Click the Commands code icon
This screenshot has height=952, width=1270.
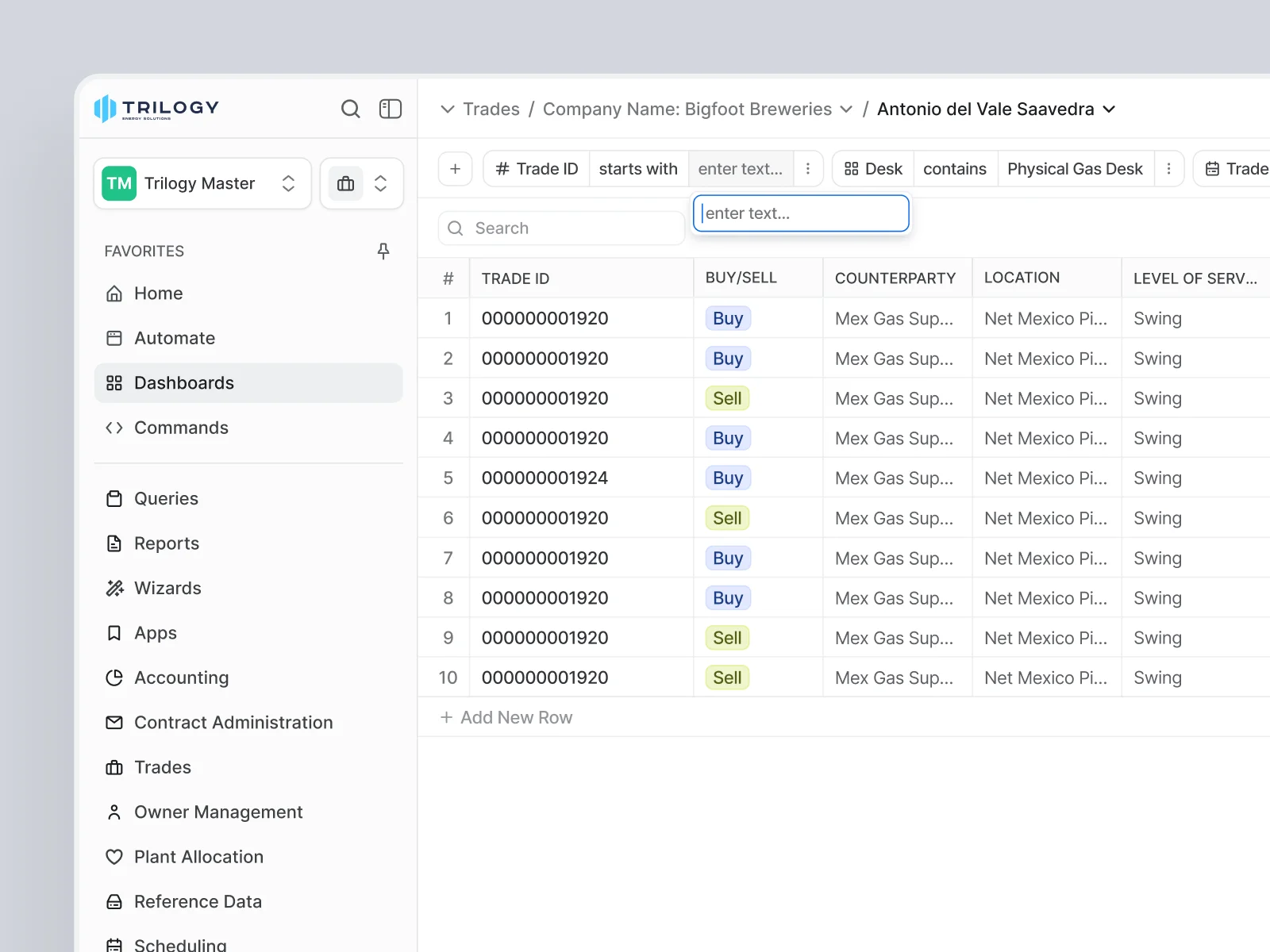(x=114, y=428)
